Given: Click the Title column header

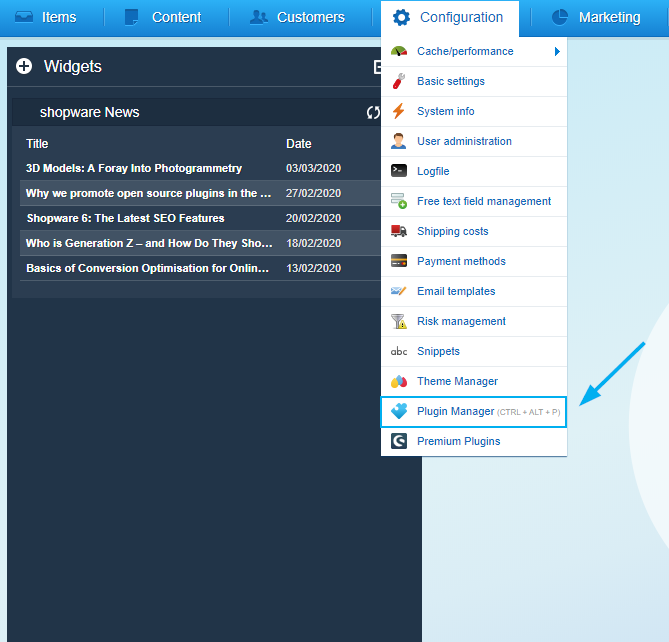Looking at the screenshot, I should 37,144.
